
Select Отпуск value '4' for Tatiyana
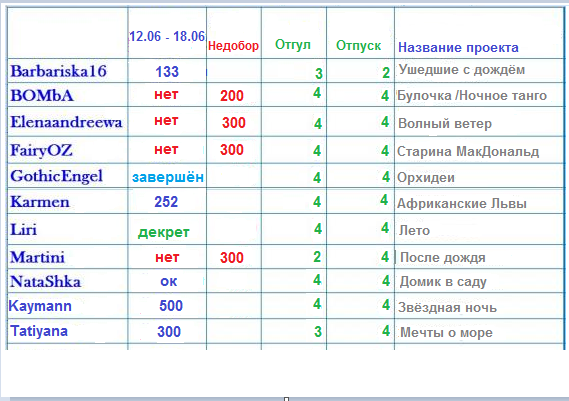(x=386, y=331)
